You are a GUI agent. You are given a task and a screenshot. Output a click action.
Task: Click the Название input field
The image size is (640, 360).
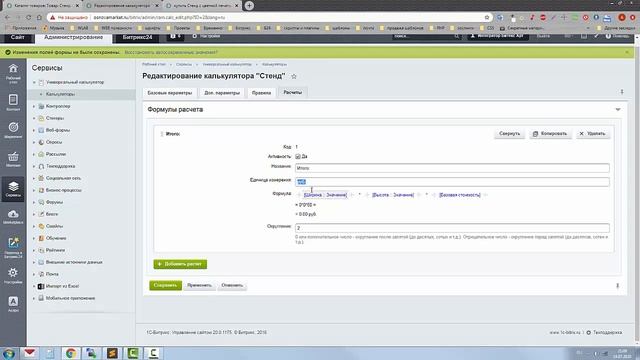click(452, 168)
